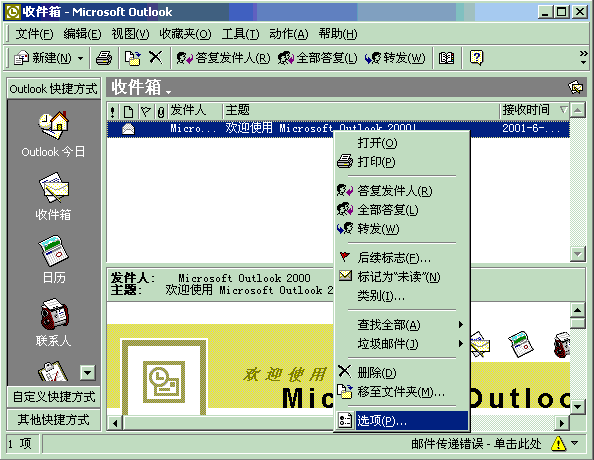Click the Print toolbar icon
Viewport: 594px width, 460px height.
coord(104,58)
